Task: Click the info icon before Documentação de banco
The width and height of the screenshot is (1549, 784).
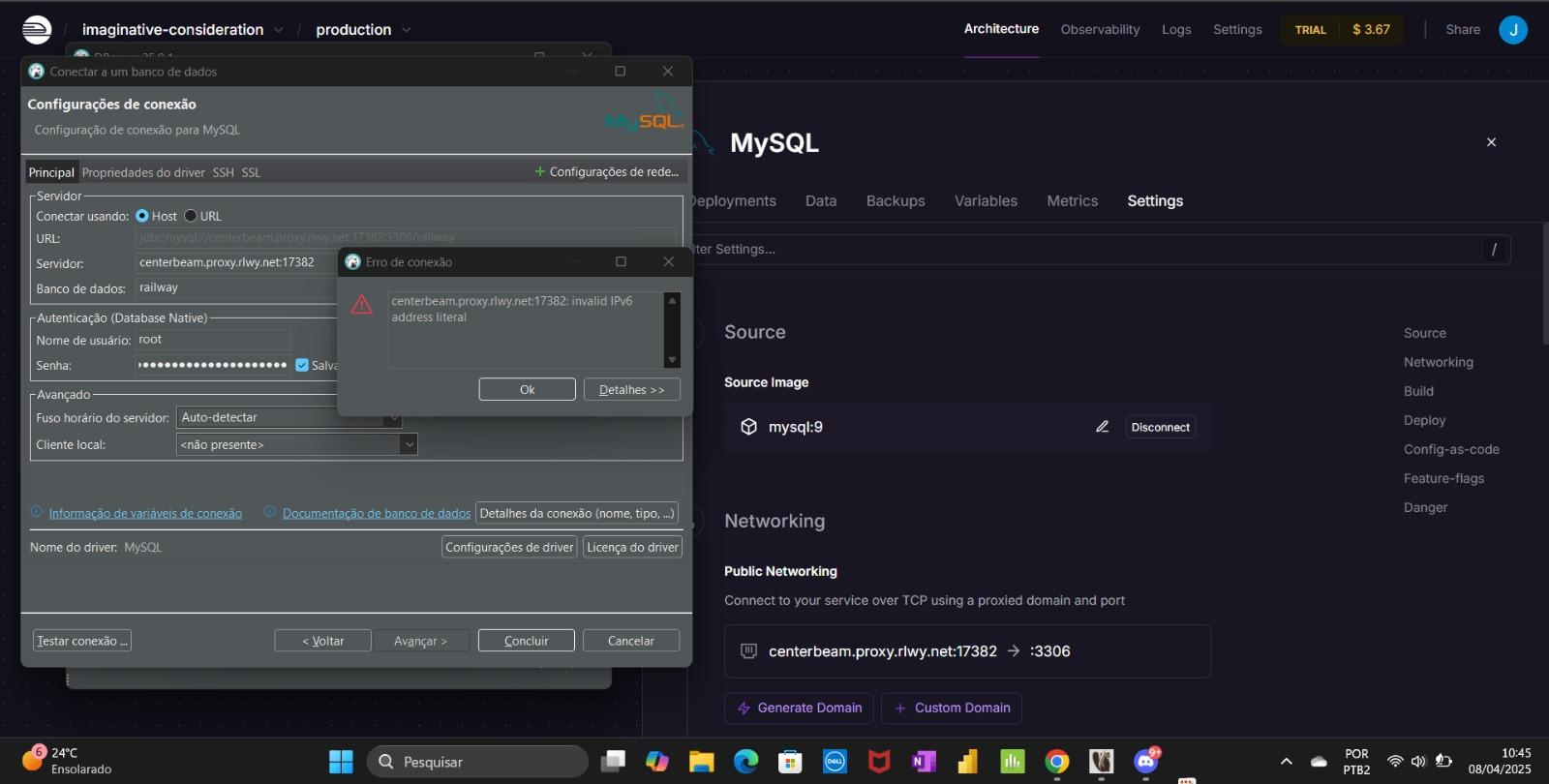Action: click(270, 512)
